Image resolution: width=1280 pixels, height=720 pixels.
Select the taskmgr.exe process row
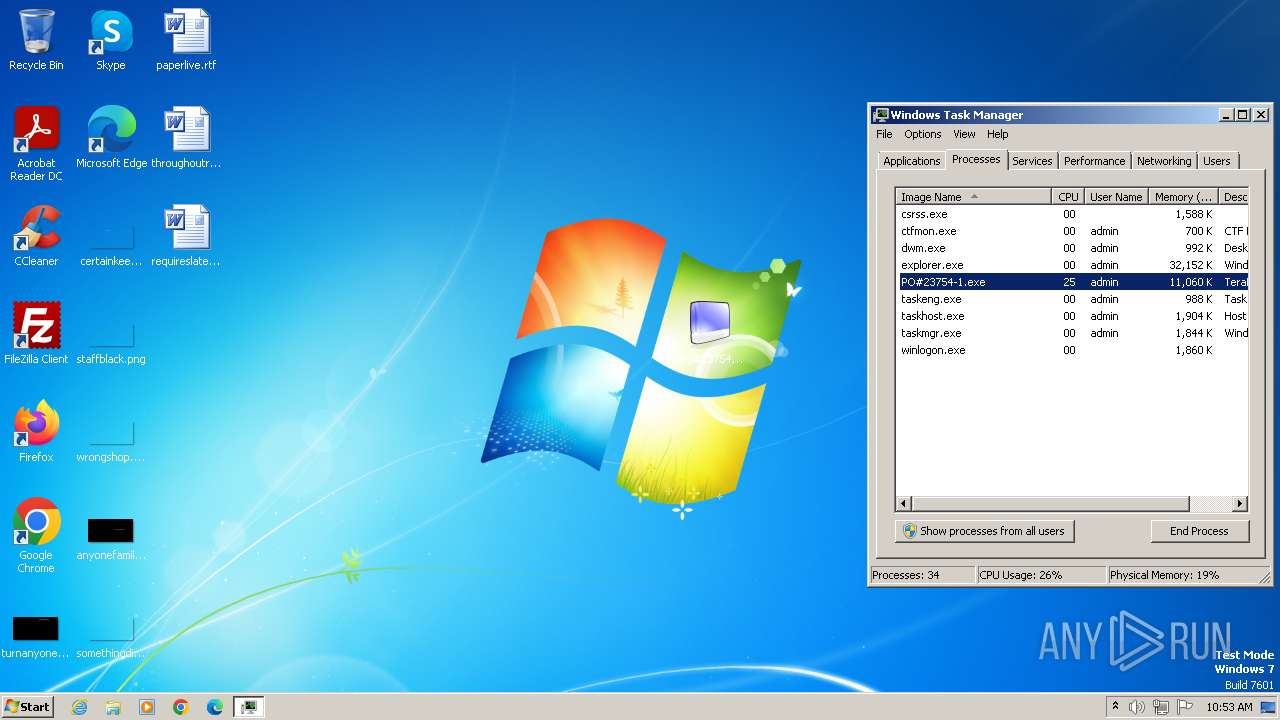coord(1072,333)
